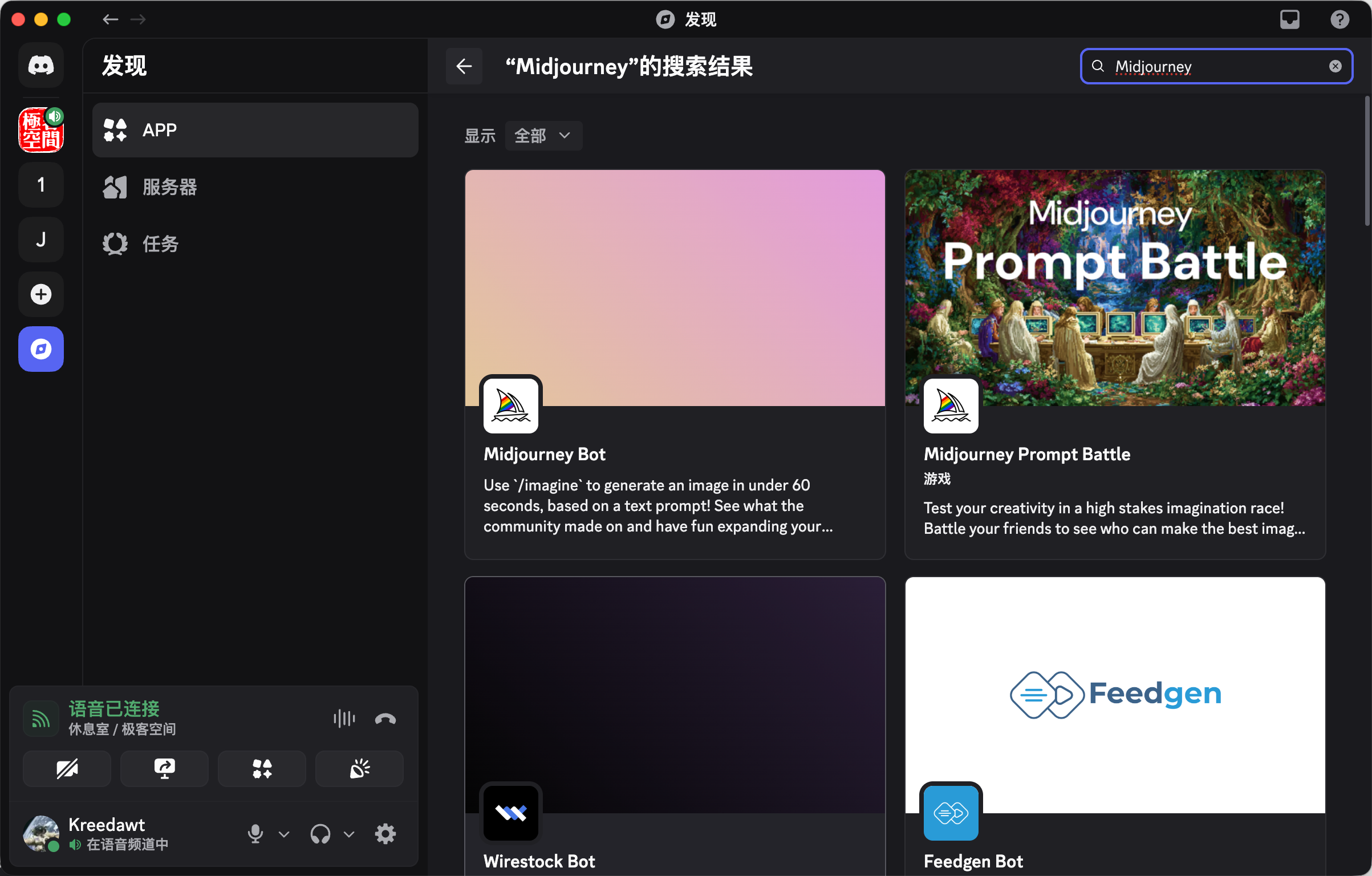Add a server with plus icon
Viewport: 1372px width, 876px height.
tap(41, 294)
